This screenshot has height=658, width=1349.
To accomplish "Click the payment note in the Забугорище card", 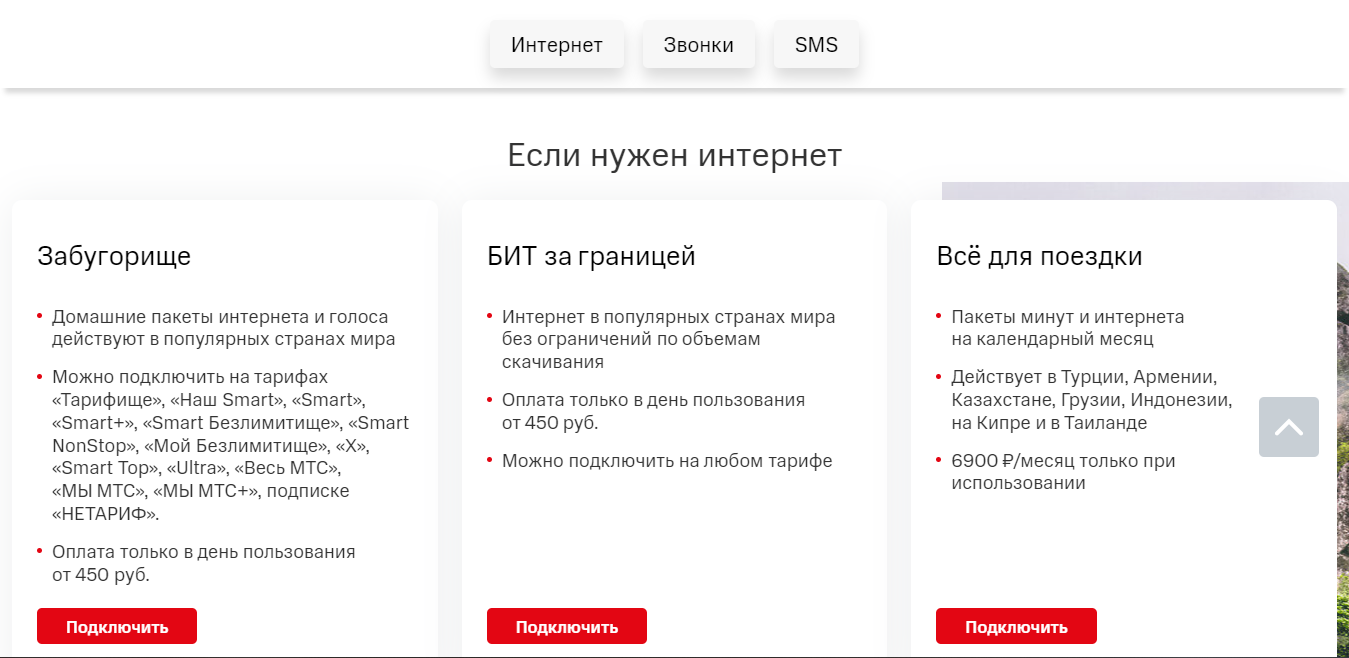I will coord(203,563).
